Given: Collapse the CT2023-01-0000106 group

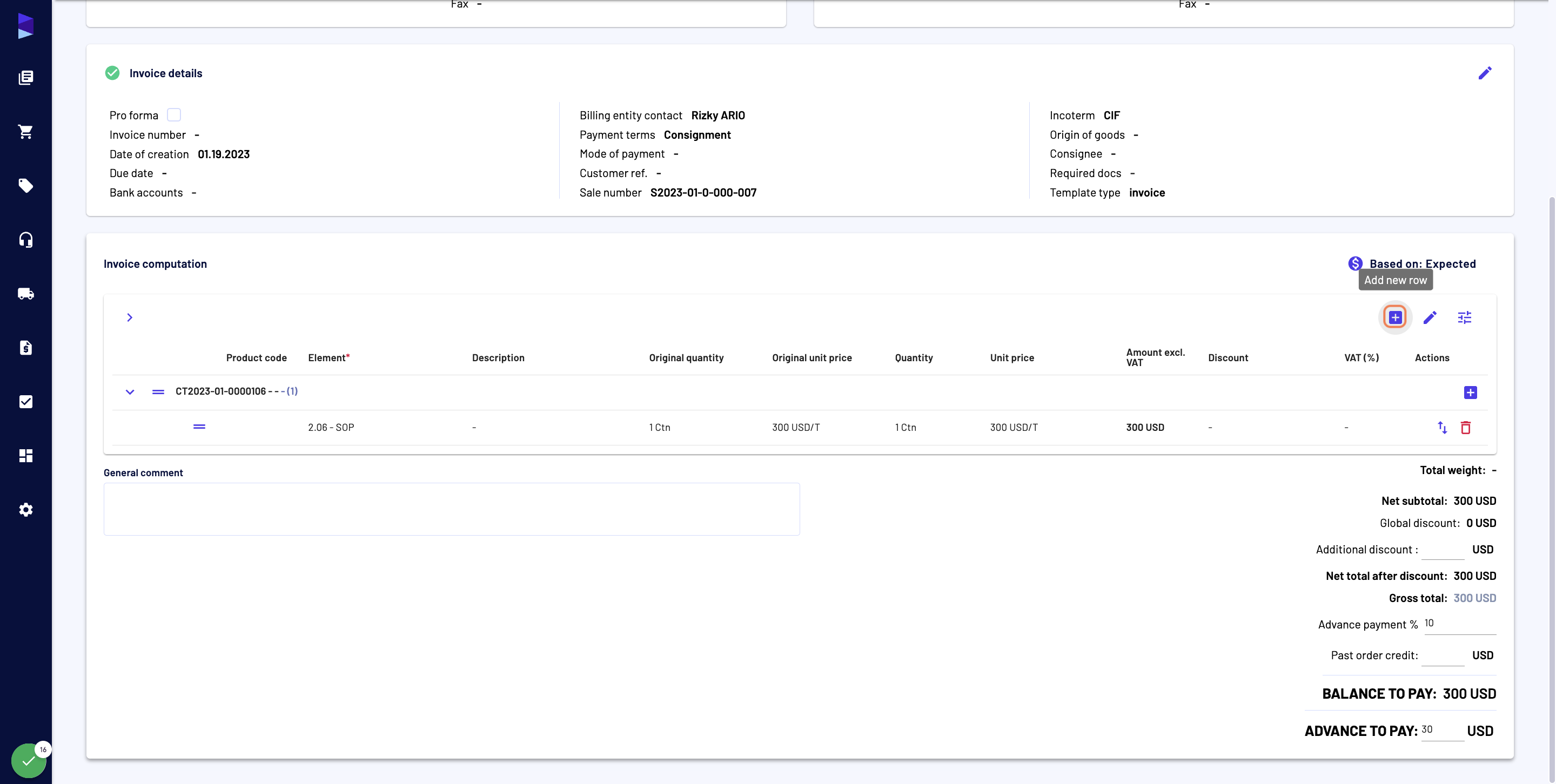Looking at the screenshot, I should pyautogui.click(x=130, y=391).
